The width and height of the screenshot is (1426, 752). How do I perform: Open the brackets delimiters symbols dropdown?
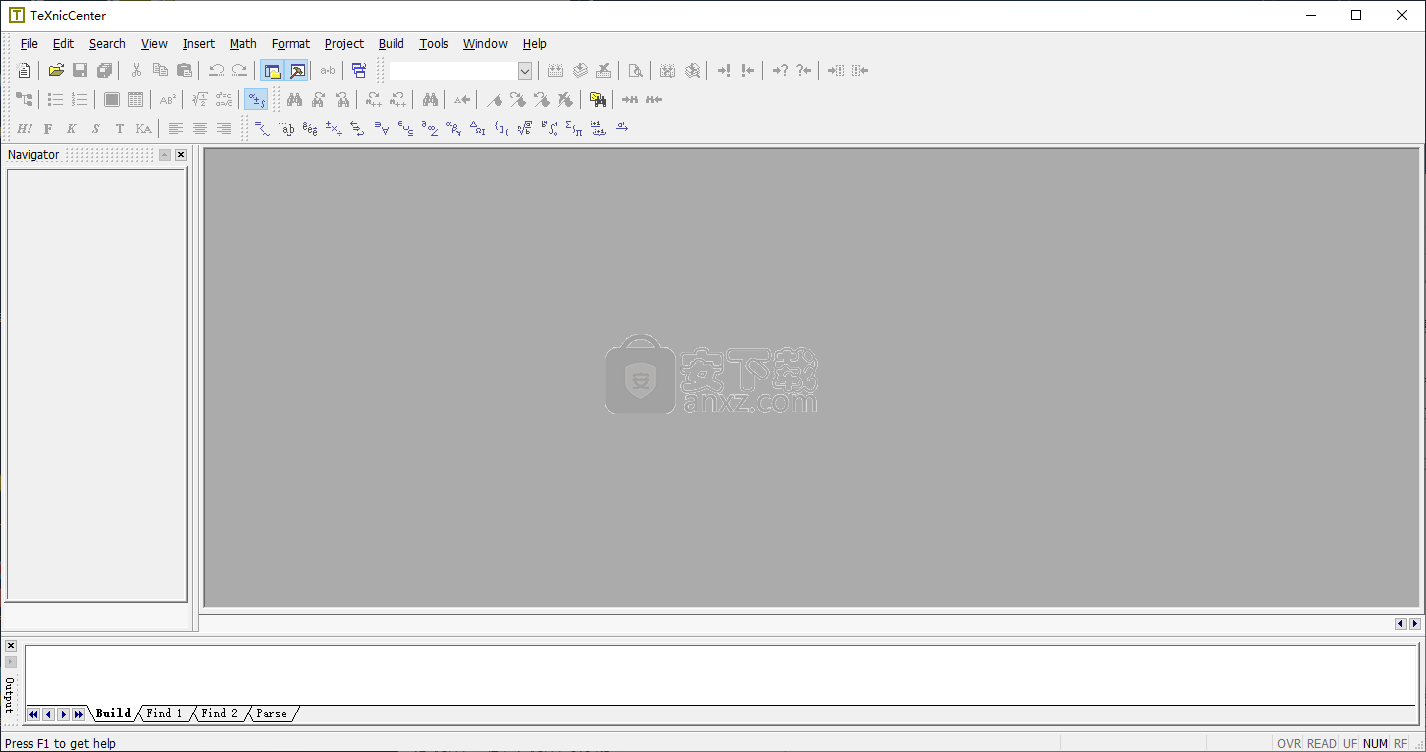[x=502, y=129]
